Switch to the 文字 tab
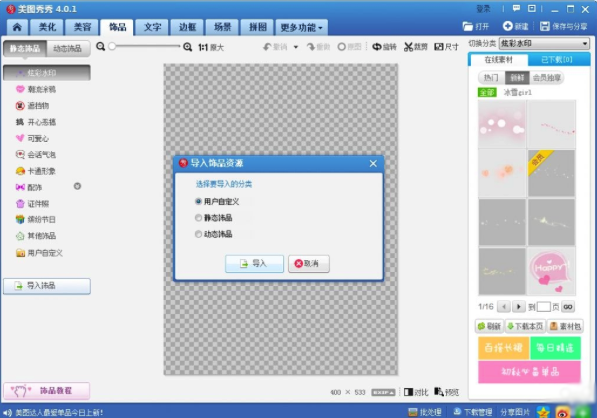 pos(152,27)
